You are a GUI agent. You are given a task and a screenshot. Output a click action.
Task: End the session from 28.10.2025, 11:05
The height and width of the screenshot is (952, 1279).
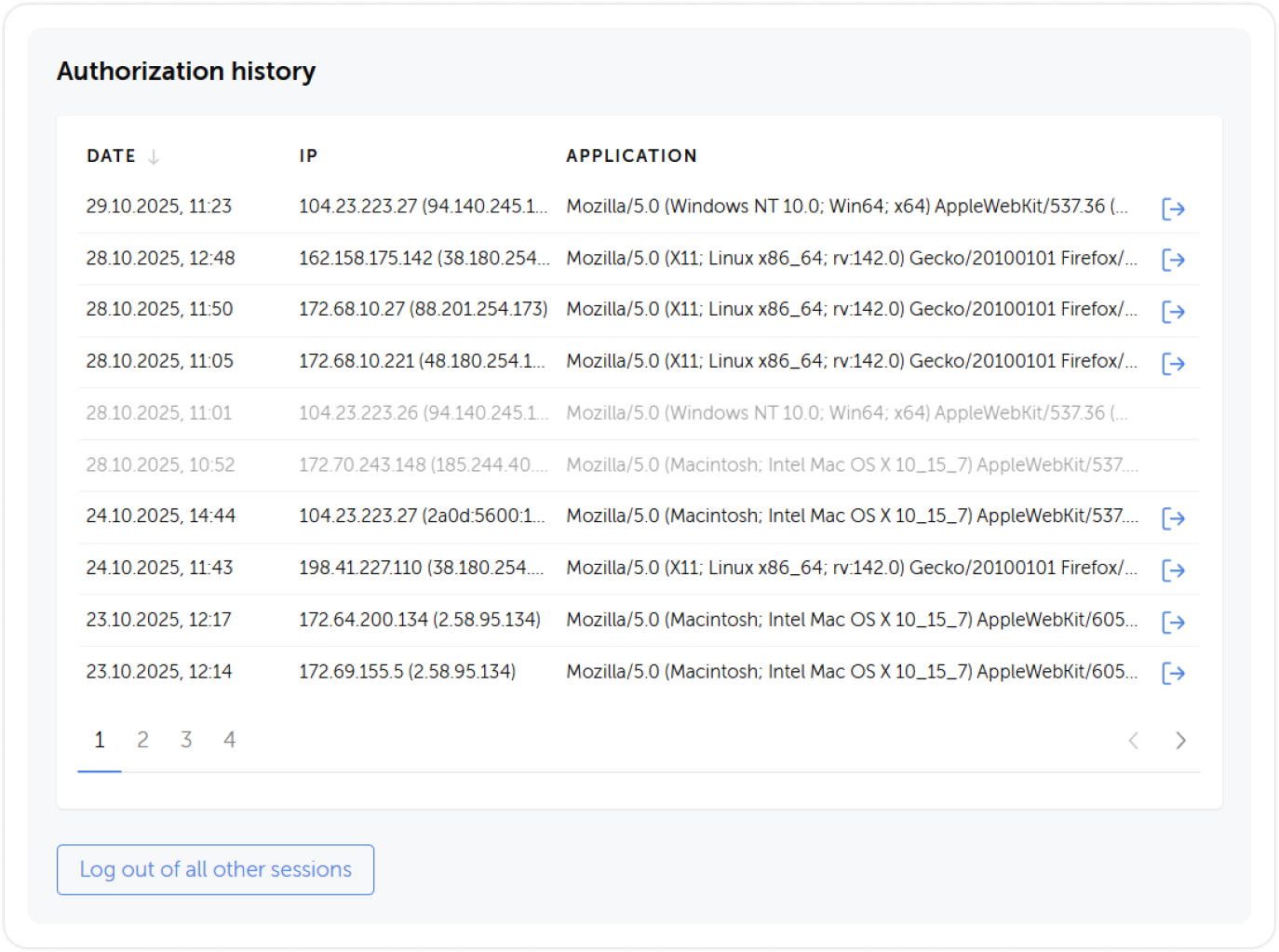point(1174,363)
